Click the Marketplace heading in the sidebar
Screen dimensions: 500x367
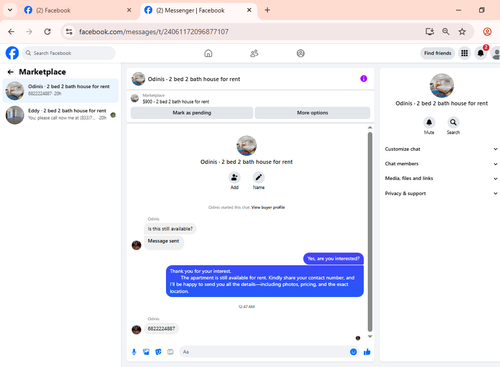(x=42, y=72)
